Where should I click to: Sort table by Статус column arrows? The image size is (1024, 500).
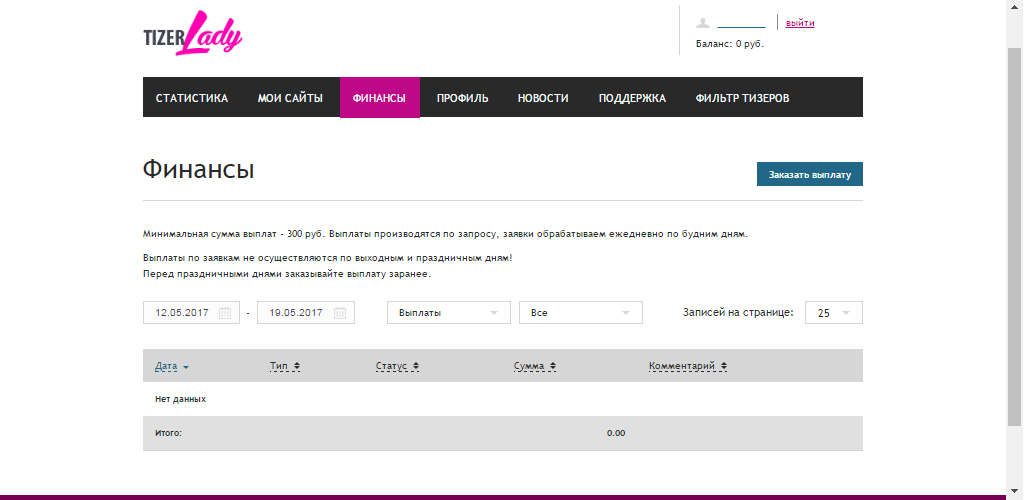pyautogui.click(x=416, y=367)
